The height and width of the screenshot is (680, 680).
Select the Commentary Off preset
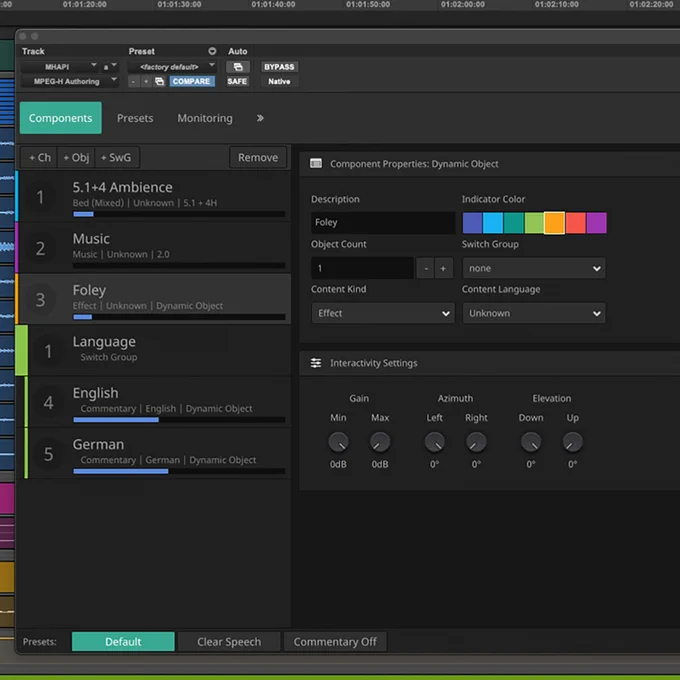(335, 641)
